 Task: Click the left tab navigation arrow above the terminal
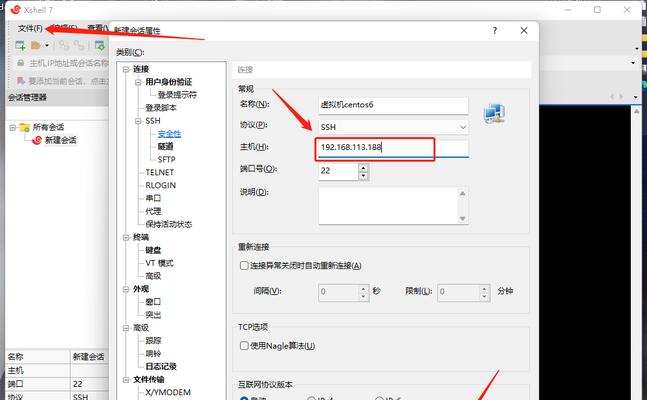click(x=612, y=97)
